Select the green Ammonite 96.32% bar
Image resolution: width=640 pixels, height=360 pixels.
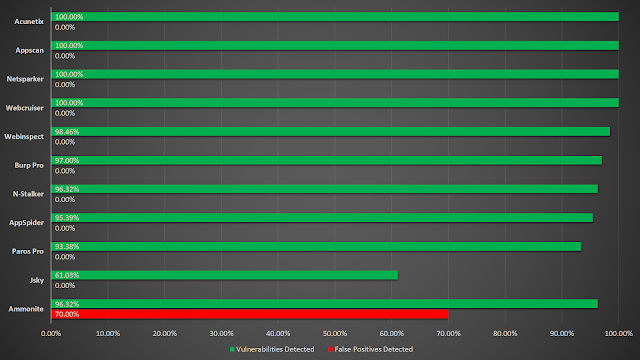click(324, 304)
